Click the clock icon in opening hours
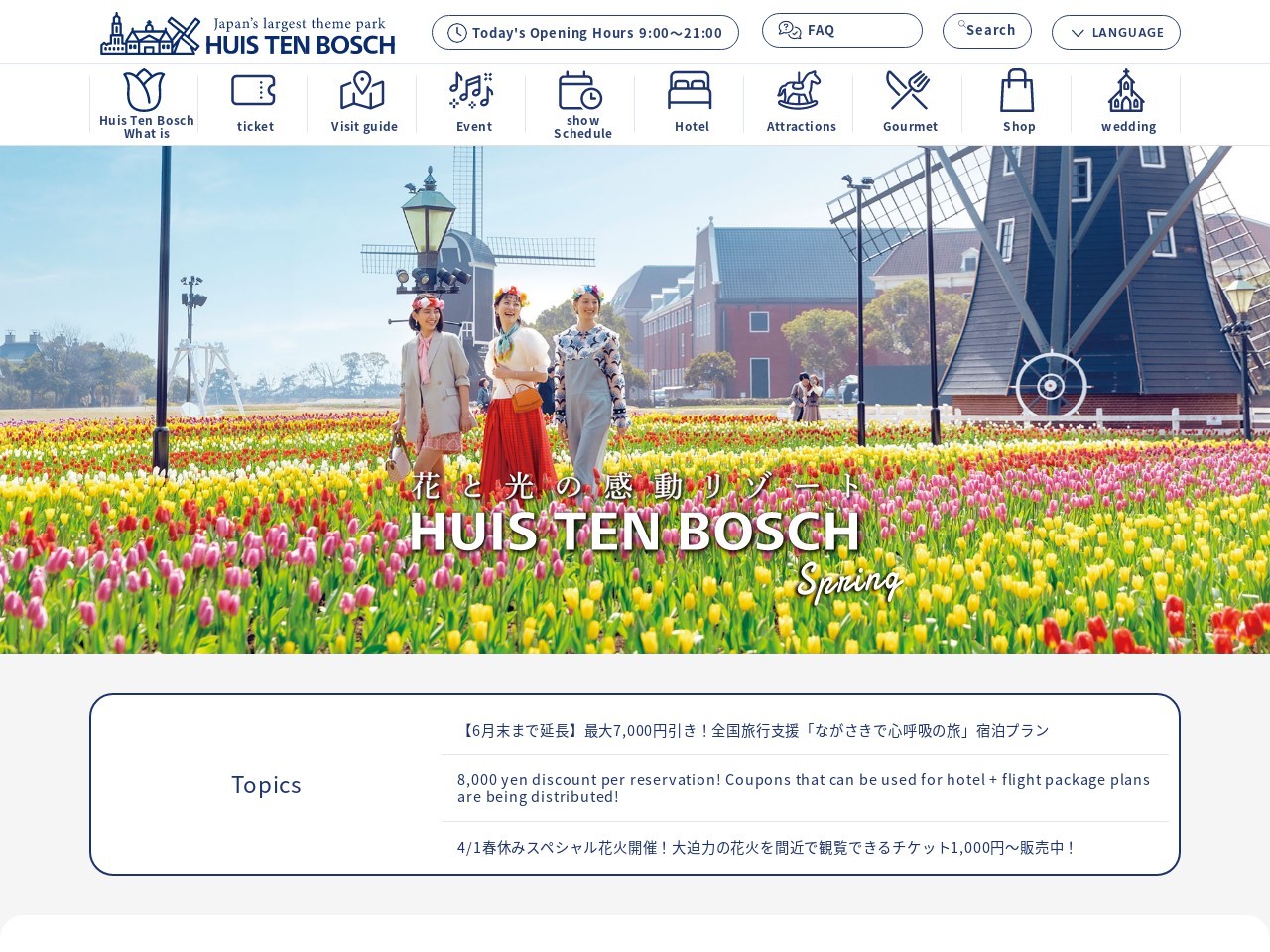 (x=457, y=33)
